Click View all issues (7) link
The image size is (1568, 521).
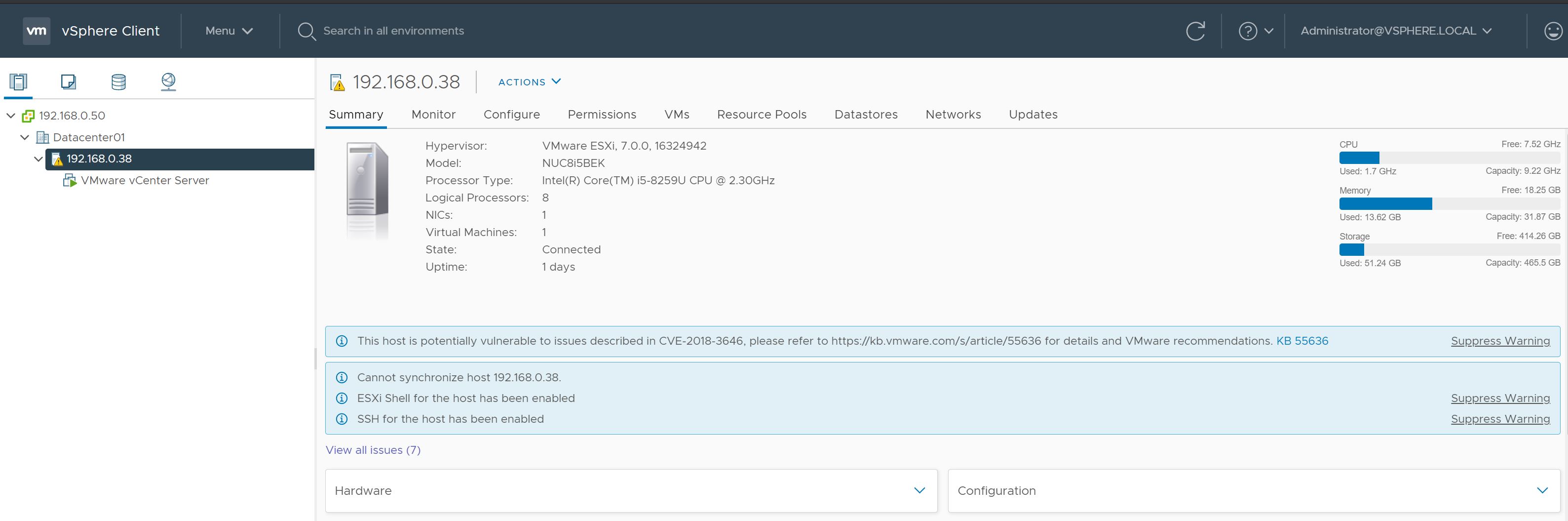pos(373,450)
